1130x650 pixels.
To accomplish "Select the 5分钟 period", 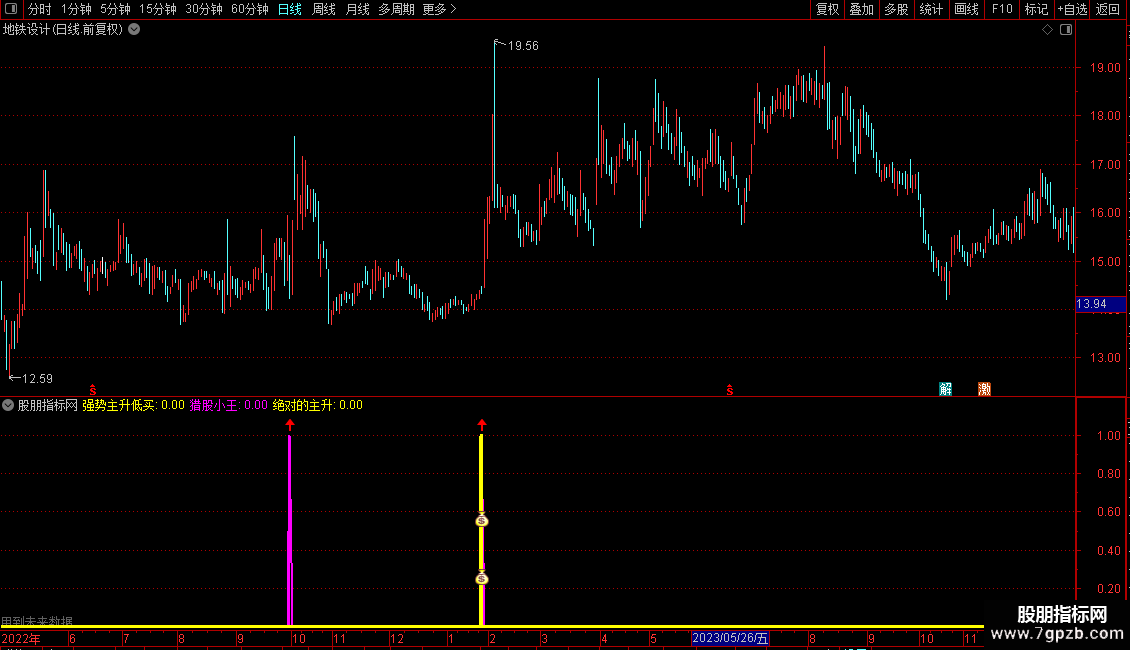I will click(115, 9).
